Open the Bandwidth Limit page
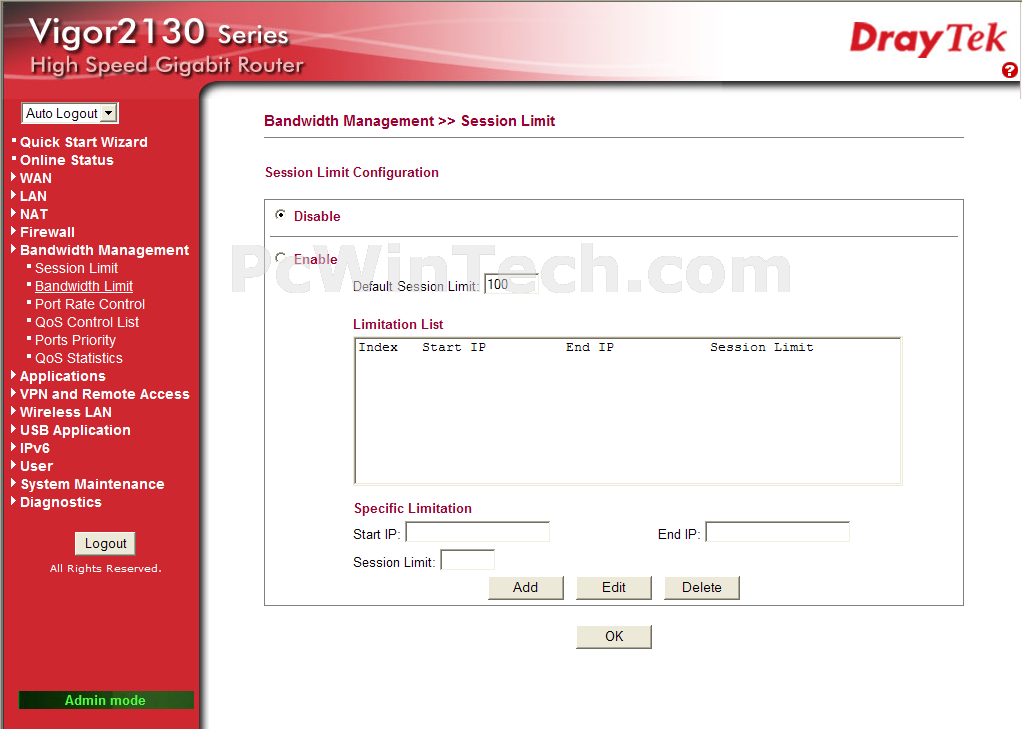Image resolution: width=1022 pixels, height=729 pixels. click(84, 286)
